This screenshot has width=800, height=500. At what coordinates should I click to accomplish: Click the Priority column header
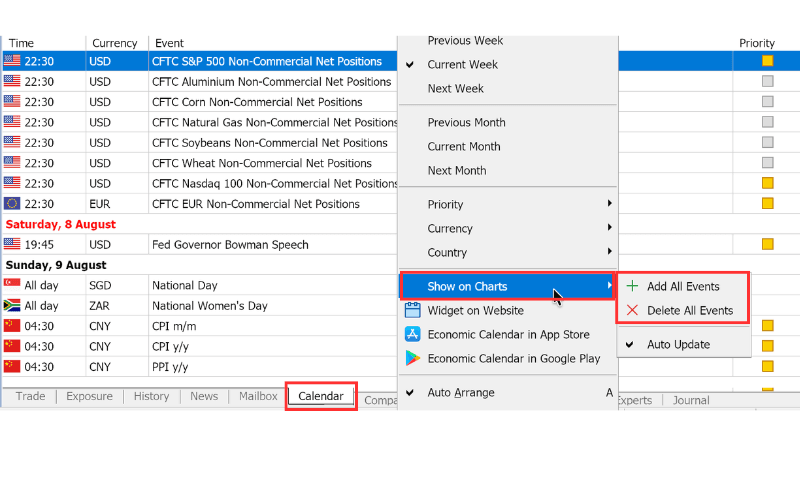[x=757, y=43]
